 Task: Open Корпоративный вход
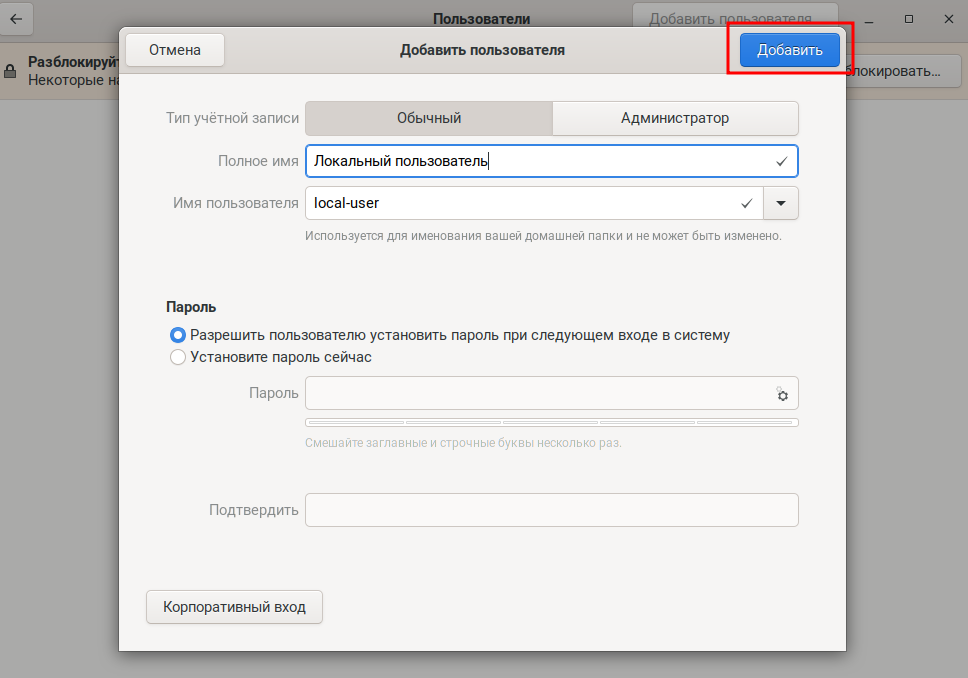234,606
